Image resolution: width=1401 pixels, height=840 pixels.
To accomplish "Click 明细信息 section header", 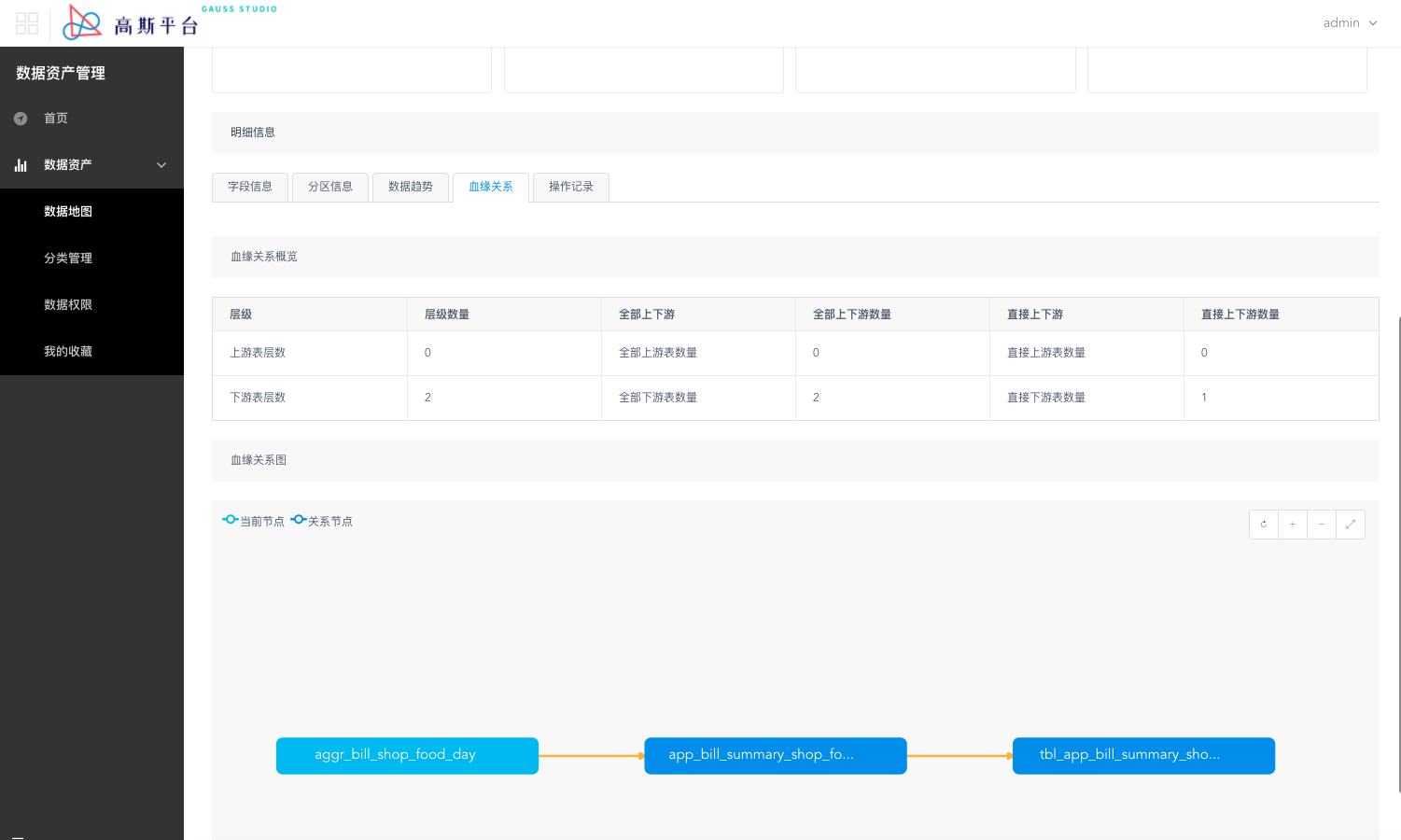I will (x=795, y=133).
